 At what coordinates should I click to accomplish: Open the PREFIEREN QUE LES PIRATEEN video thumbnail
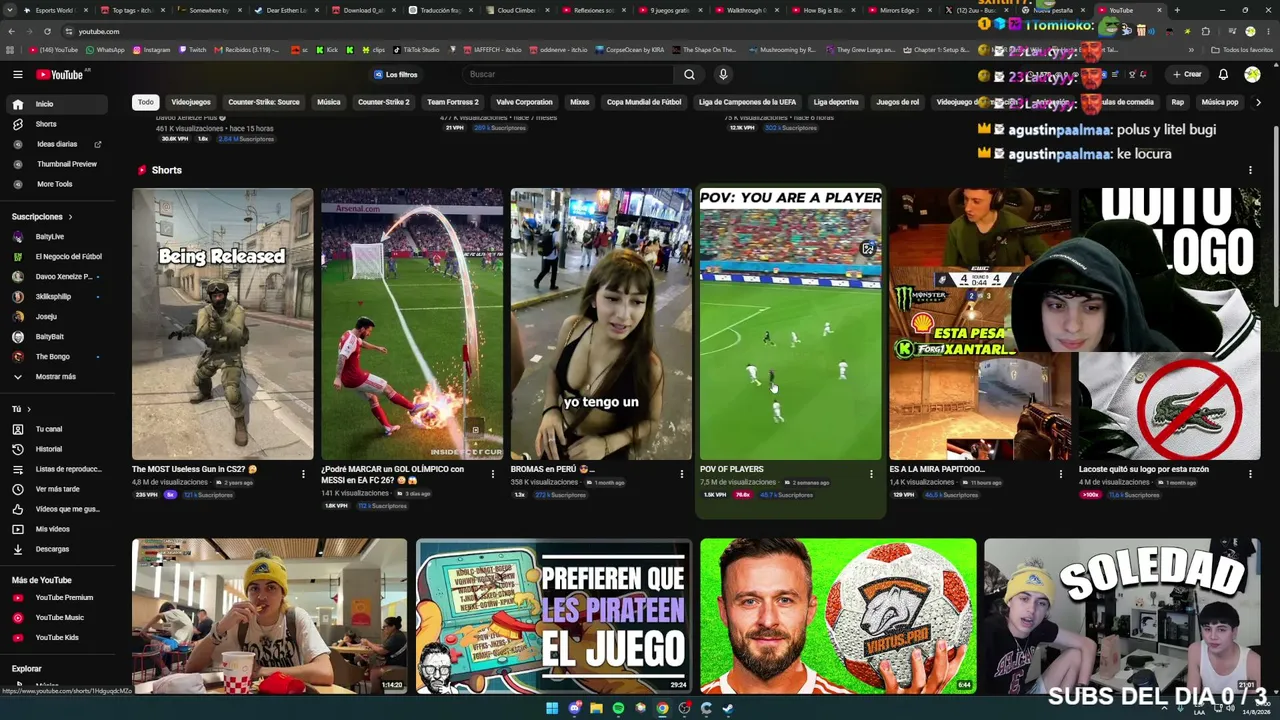pos(554,616)
